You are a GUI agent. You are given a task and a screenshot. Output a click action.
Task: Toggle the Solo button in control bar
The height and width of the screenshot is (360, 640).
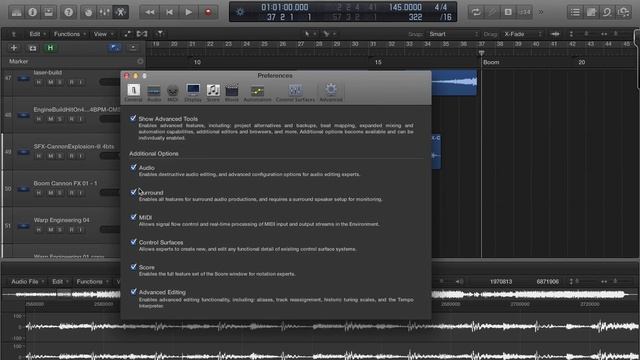coord(508,12)
